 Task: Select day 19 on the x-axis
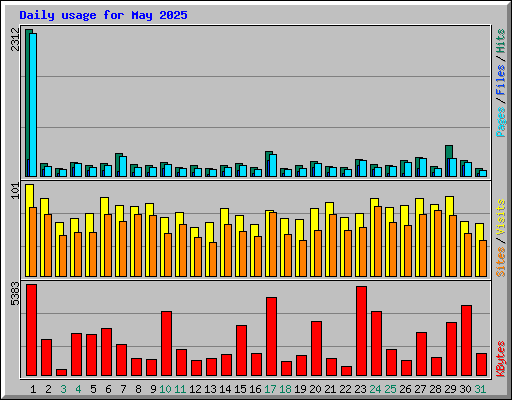(x=300, y=389)
